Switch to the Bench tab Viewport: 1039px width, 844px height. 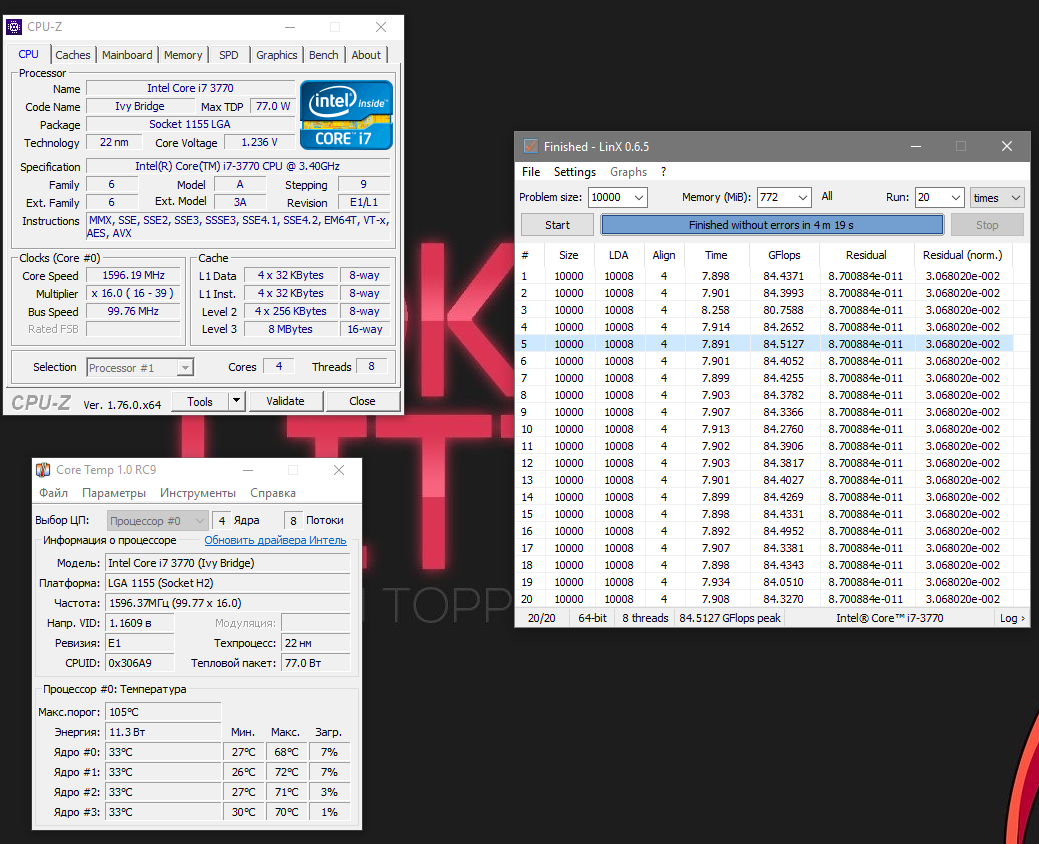323,55
